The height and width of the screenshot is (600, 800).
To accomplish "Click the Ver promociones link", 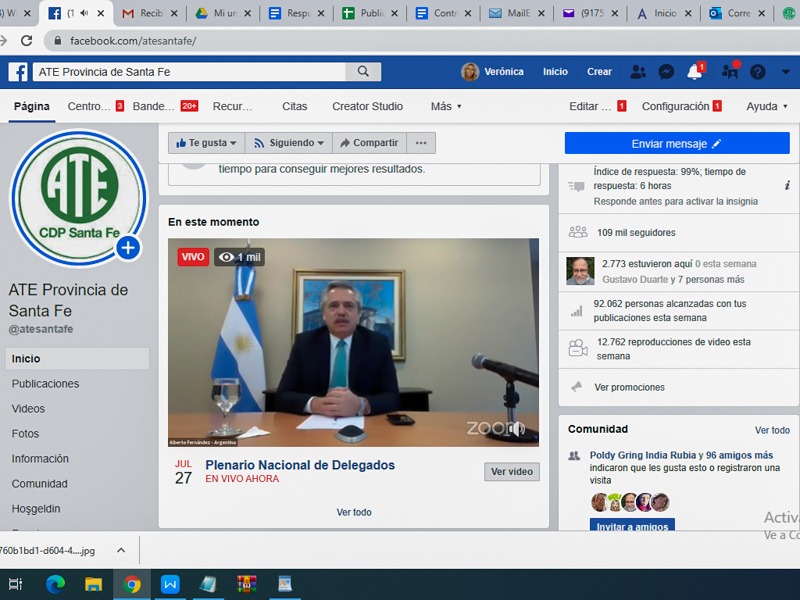I will click(630, 387).
